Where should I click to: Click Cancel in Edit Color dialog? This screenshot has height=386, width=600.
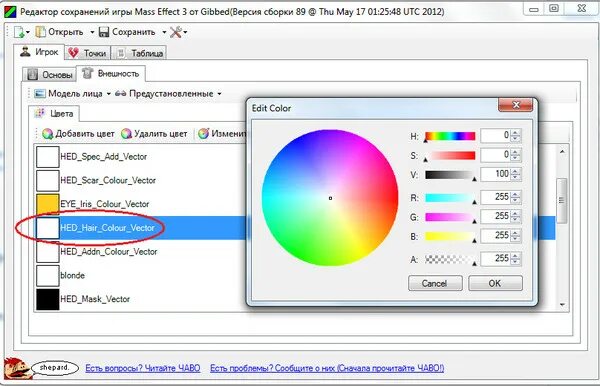pos(435,283)
